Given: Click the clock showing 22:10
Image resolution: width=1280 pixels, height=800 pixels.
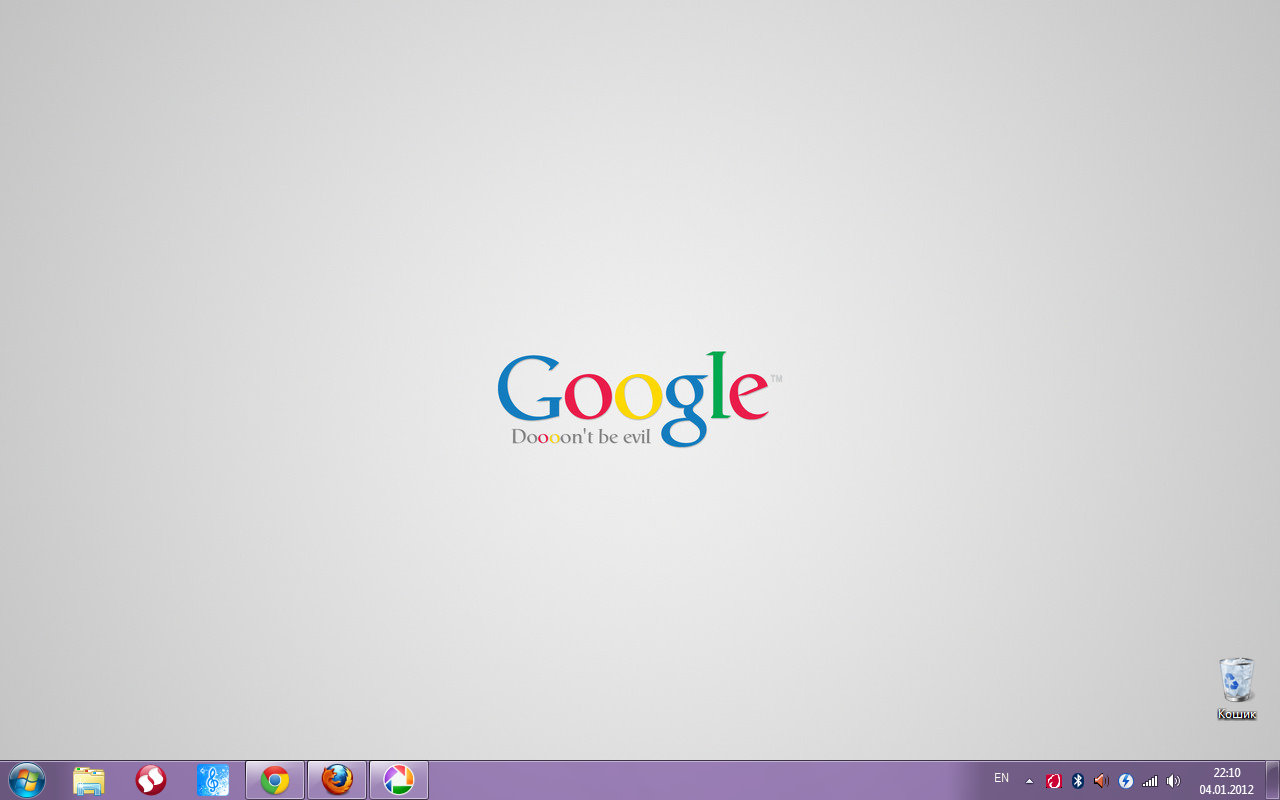Looking at the screenshot, I should point(1226,773).
